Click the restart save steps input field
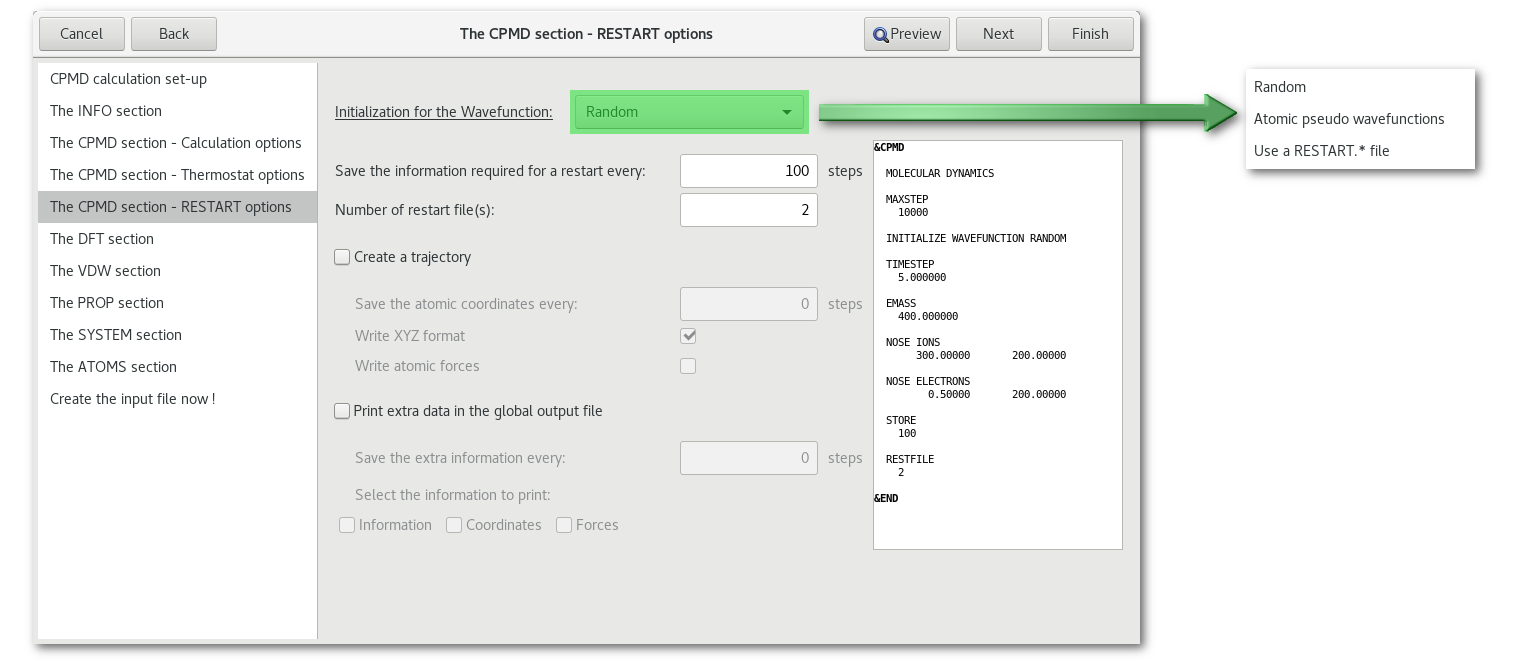This screenshot has width=1517, height=663. click(748, 171)
